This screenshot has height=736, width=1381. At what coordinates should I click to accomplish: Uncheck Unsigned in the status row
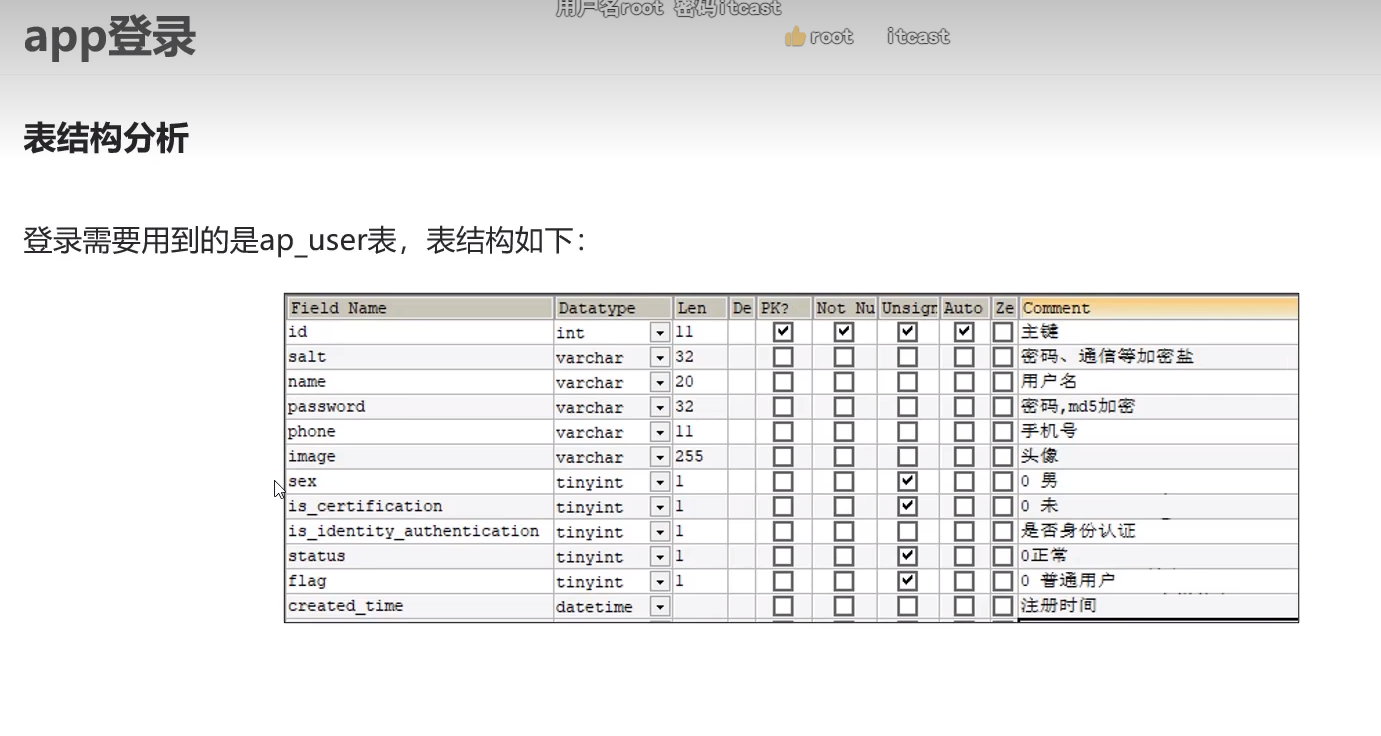(x=907, y=557)
